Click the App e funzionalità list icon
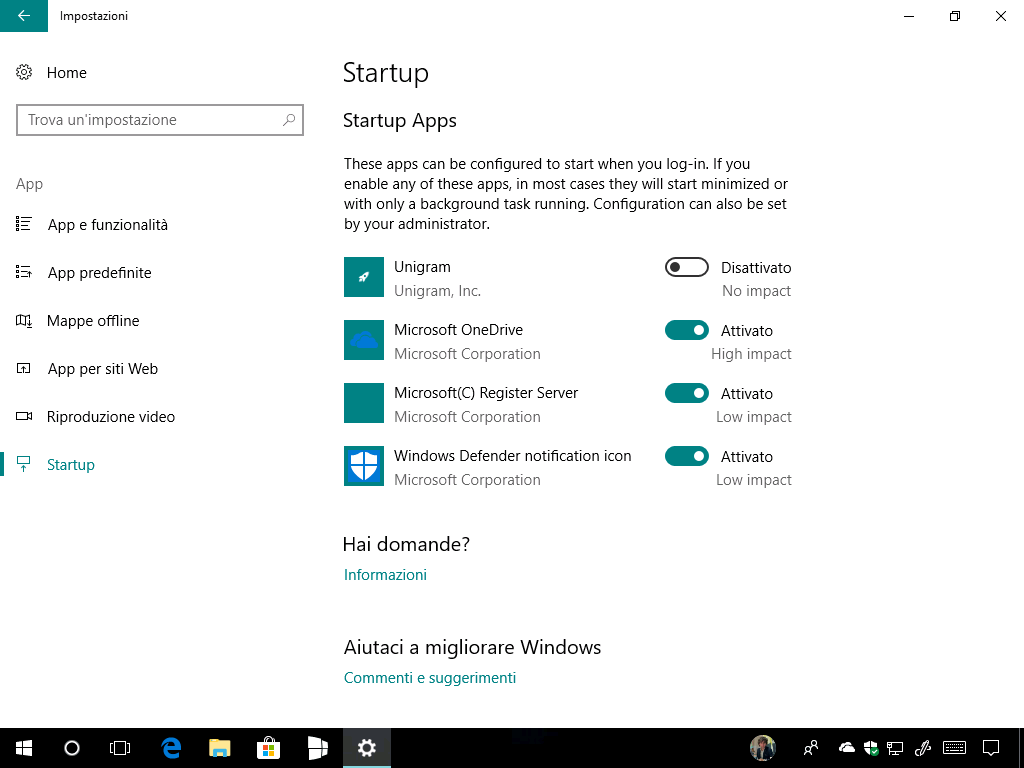The height and width of the screenshot is (768, 1024). tap(24, 224)
